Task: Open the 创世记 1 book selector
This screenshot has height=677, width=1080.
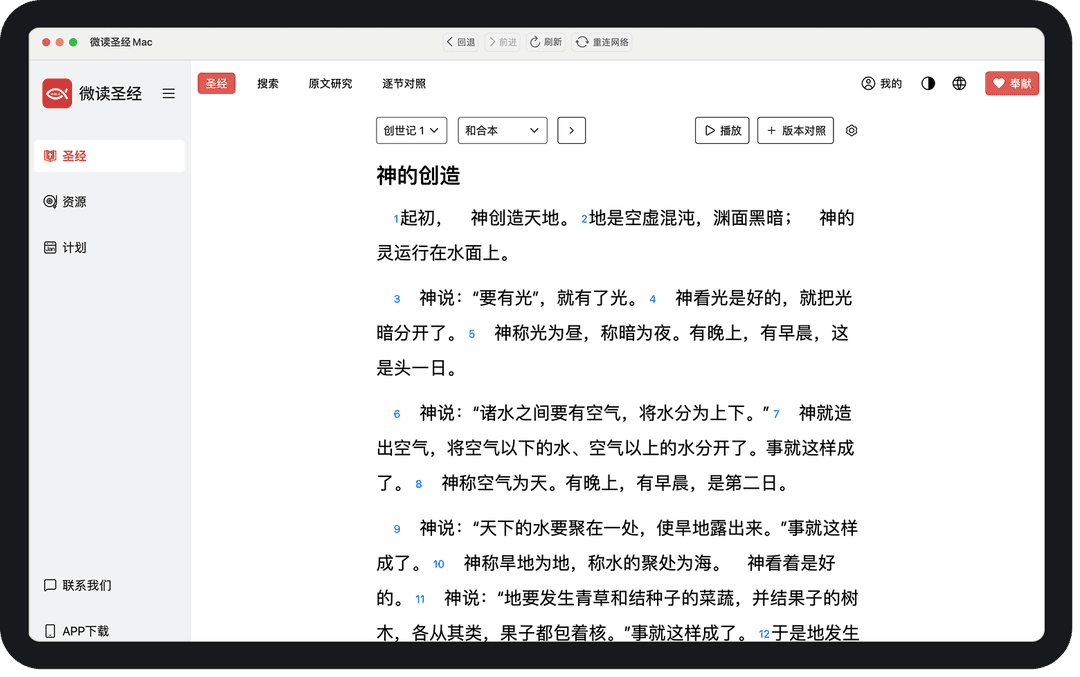Action: tap(411, 130)
